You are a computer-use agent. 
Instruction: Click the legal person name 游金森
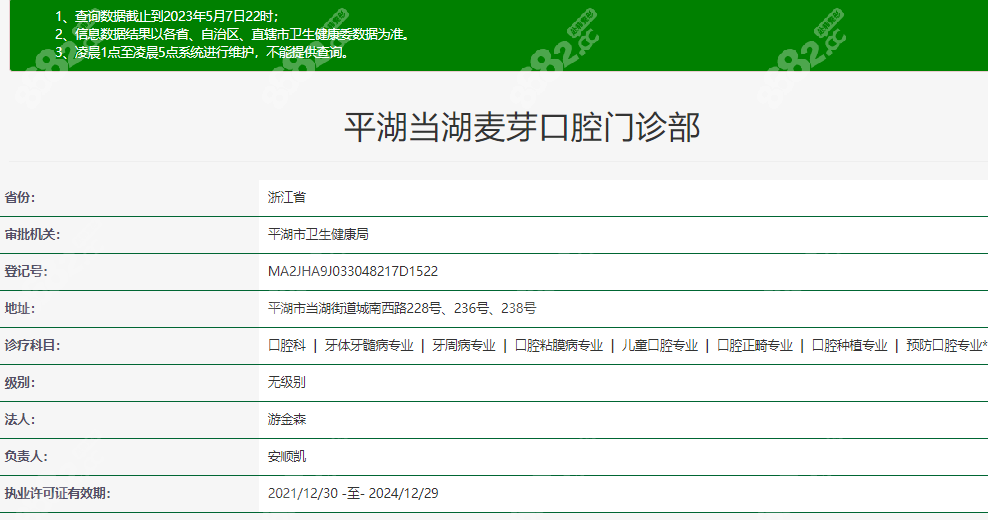[x=287, y=420]
